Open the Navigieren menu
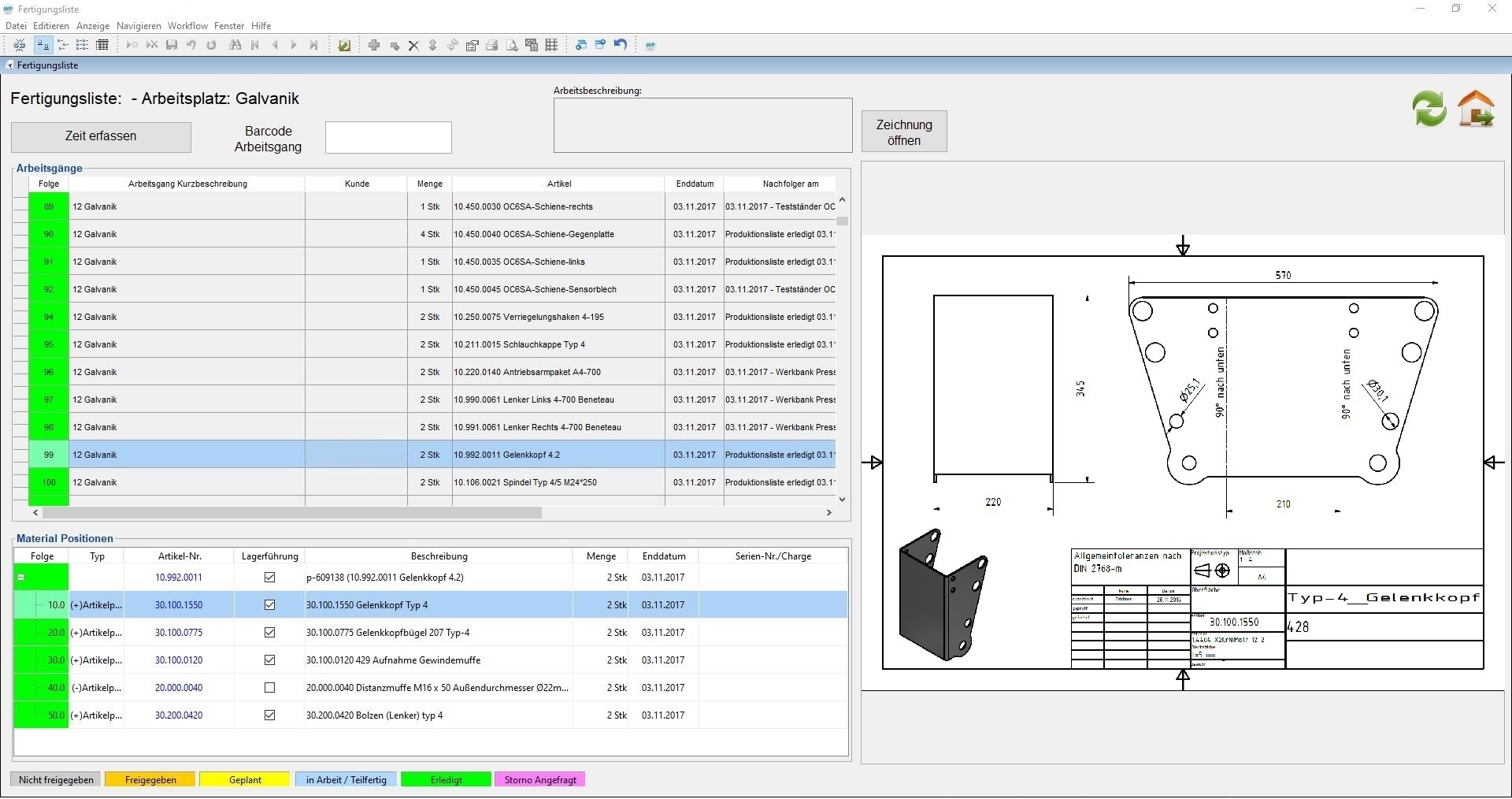This screenshot has height=799, width=1512. [139, 26]
